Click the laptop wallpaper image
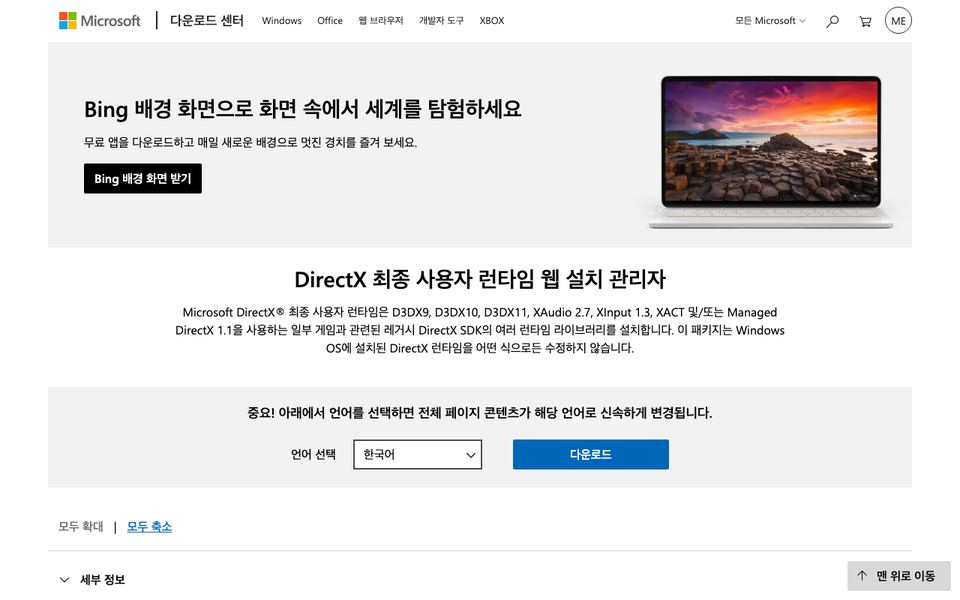The image size is (960, 600). (x=771, y=152)
